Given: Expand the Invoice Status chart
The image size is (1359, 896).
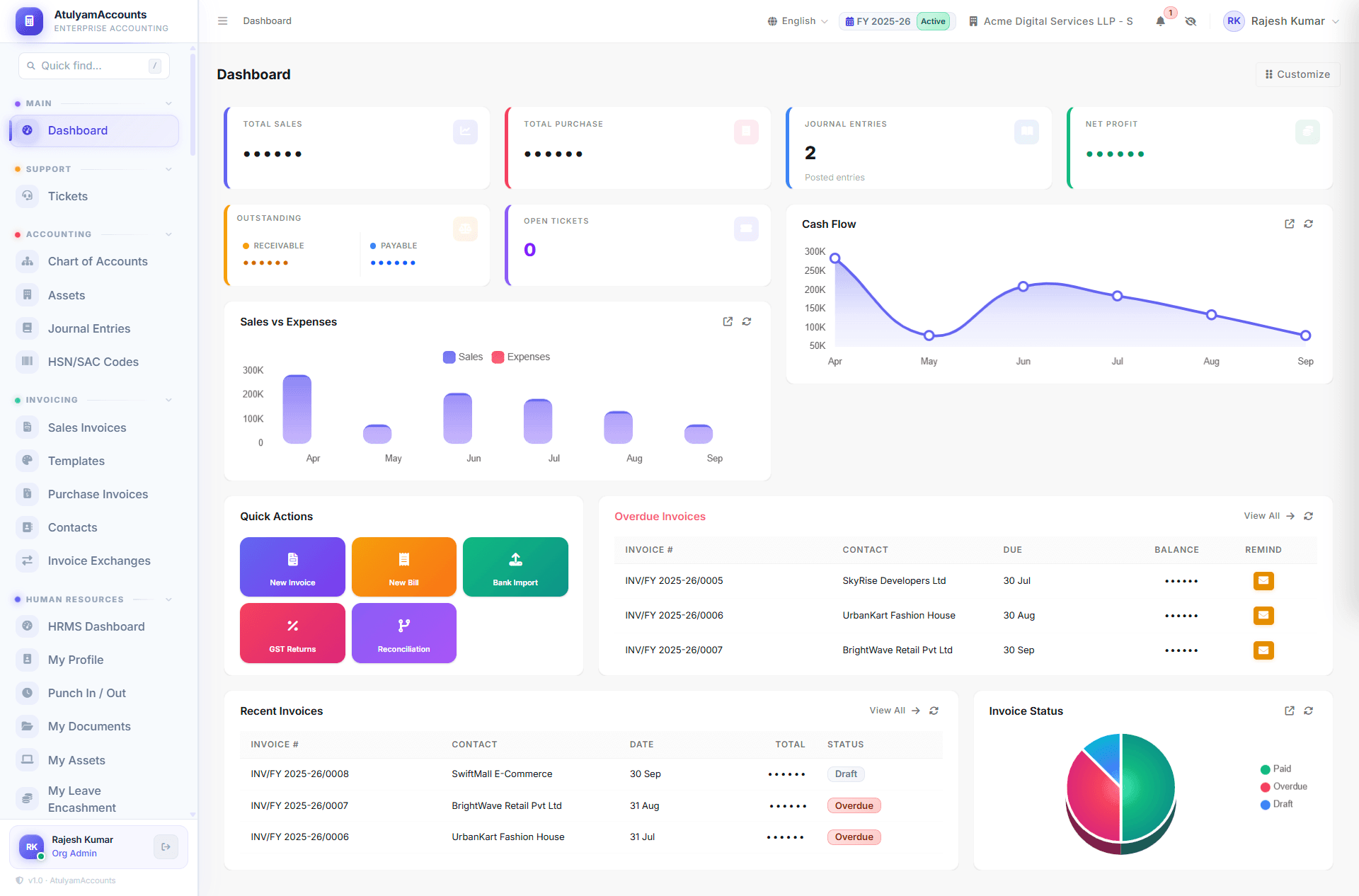Looking at the screenshot, I should pyautogui.click(x=1290, y=711).
